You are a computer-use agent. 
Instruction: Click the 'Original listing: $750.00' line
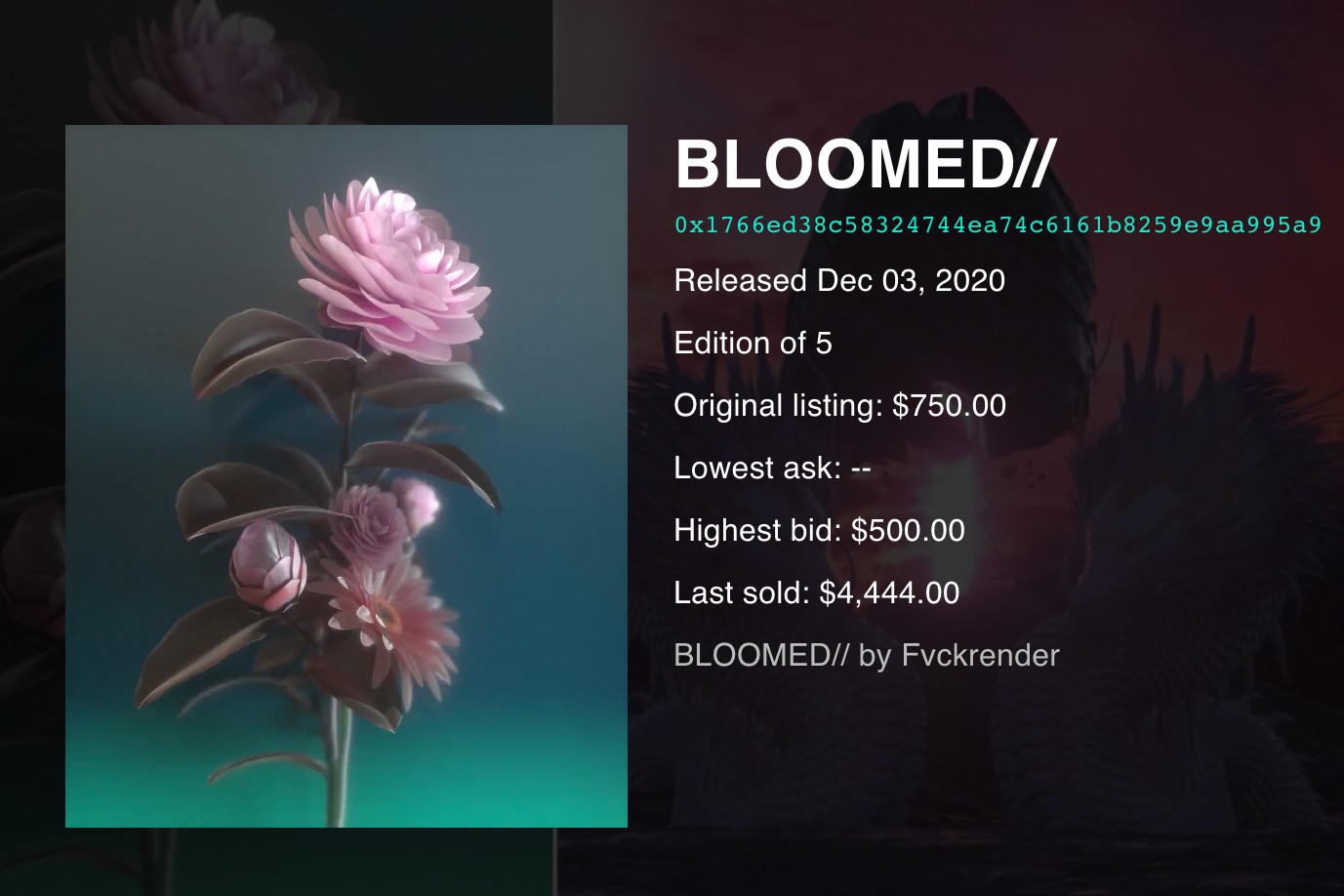click(x=839, y=406)
